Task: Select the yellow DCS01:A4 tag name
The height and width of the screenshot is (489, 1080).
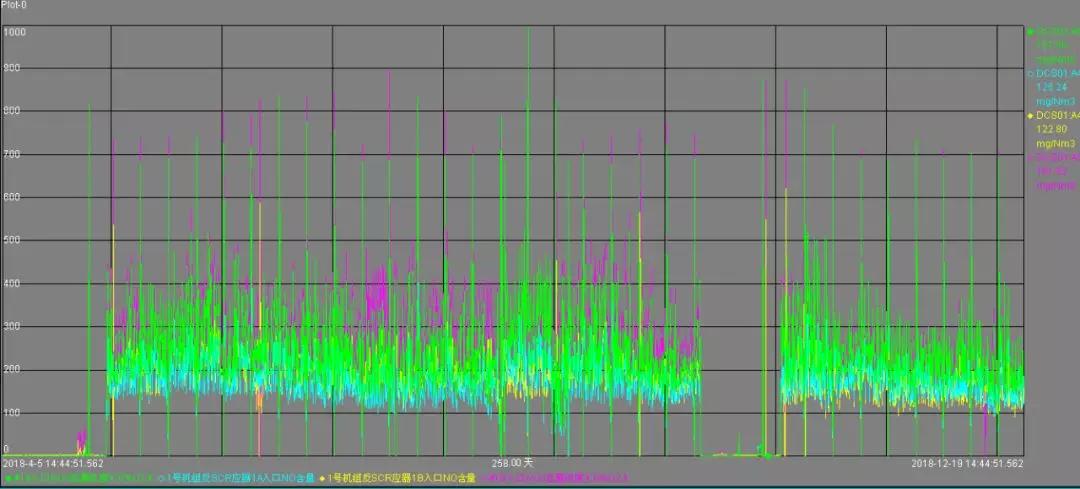Action: [x=1058, y=116]
